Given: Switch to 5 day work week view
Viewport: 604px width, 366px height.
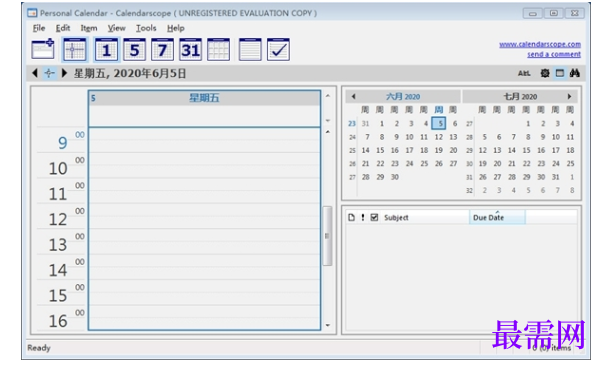Looking at the screenshot, I should [x=134, y=50].
